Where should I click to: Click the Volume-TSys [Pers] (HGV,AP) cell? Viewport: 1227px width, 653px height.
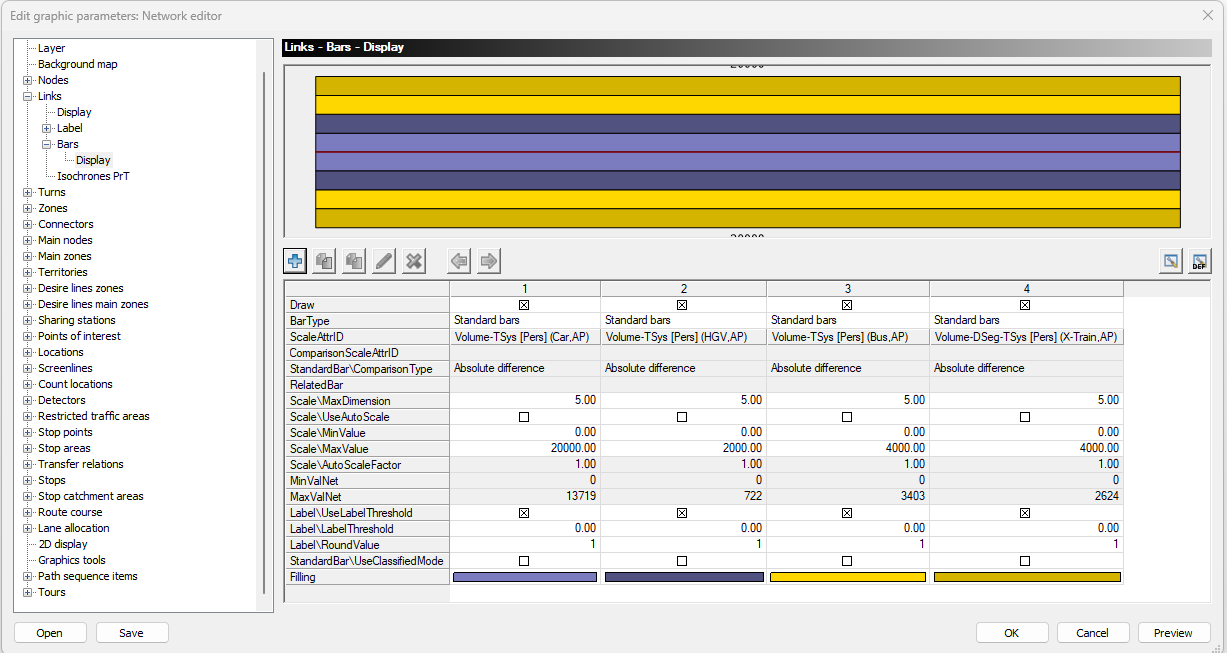[683, 337]
